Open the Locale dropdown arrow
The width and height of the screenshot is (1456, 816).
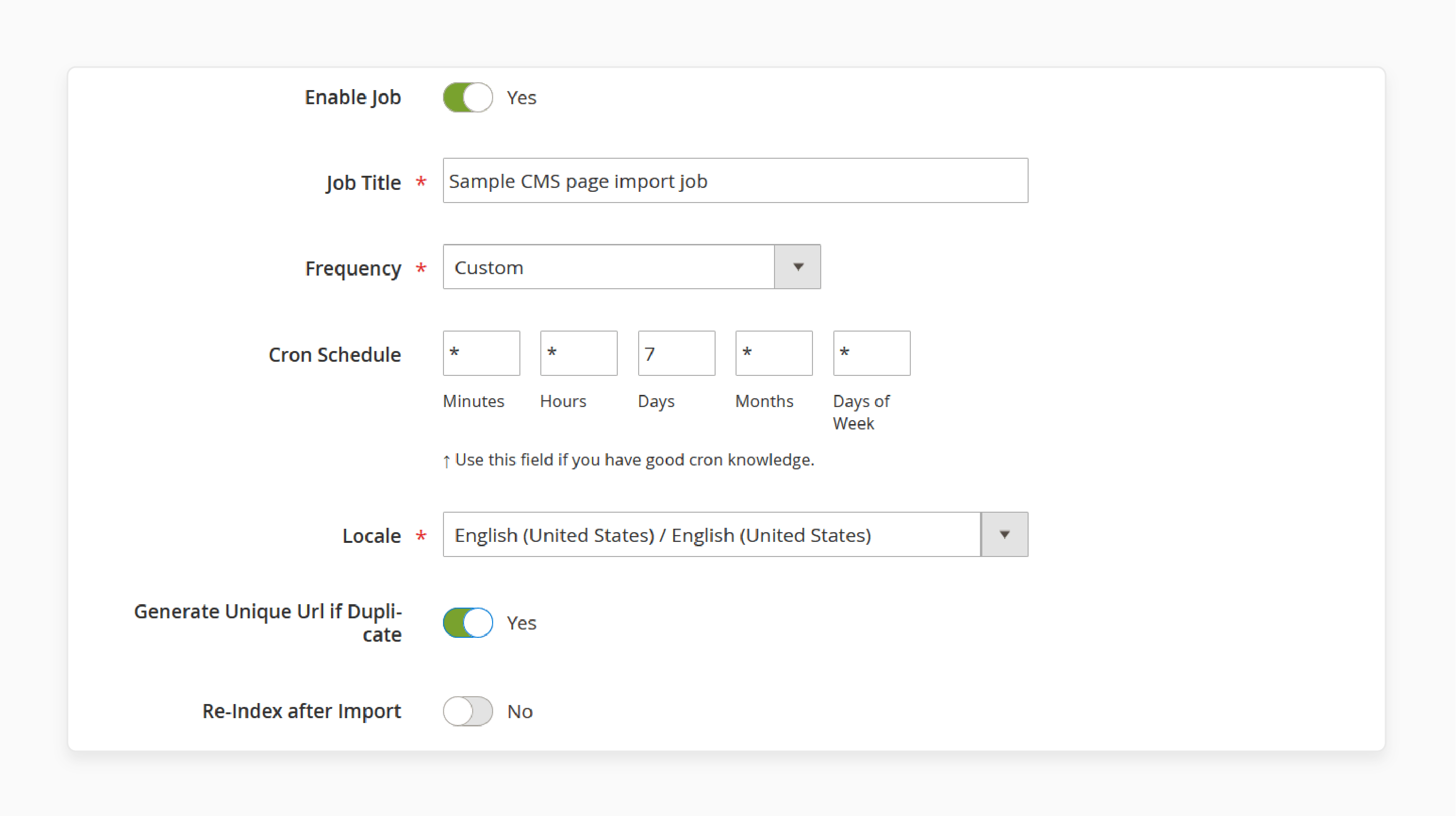coord(1004,535)
